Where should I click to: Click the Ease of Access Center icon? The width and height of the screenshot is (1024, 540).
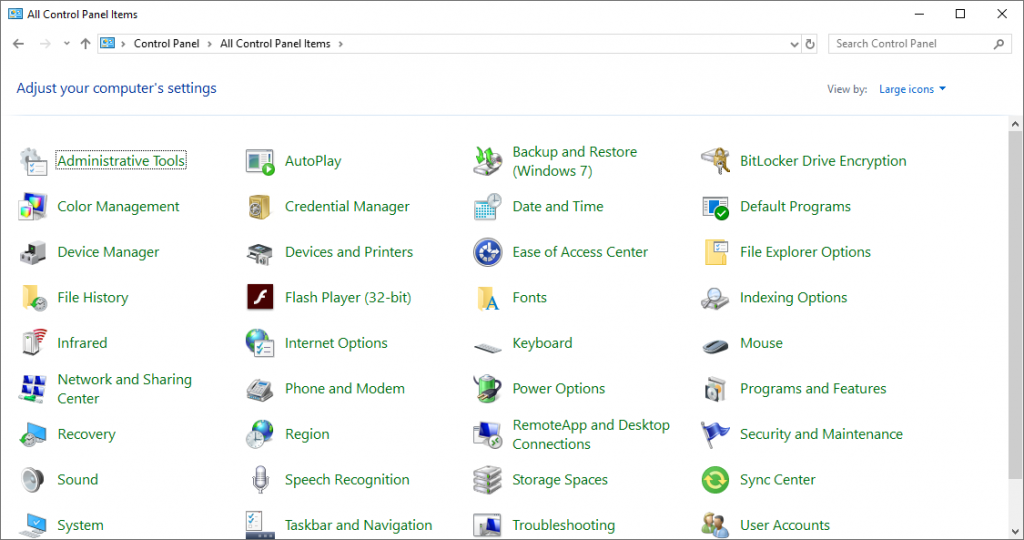click(487, 253)
